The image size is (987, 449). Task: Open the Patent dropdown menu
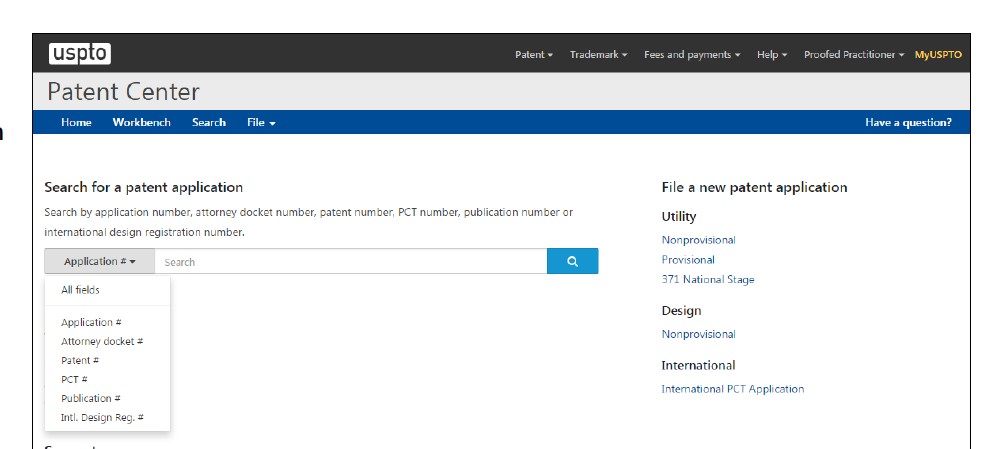point(534,55)
